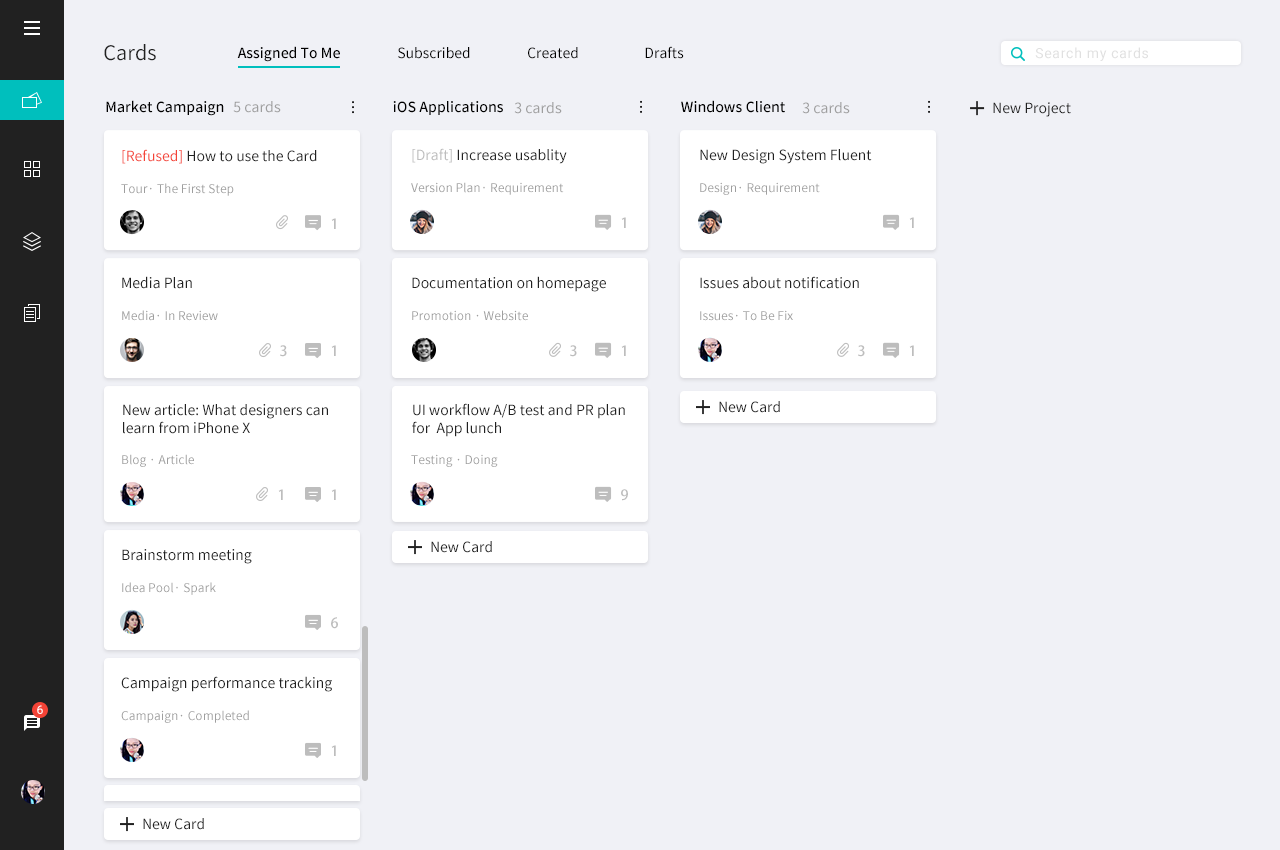Click comment icon on Brainstorm meeting card
This screenshot has height=850, width=1280.
click(x=313, y=622)
